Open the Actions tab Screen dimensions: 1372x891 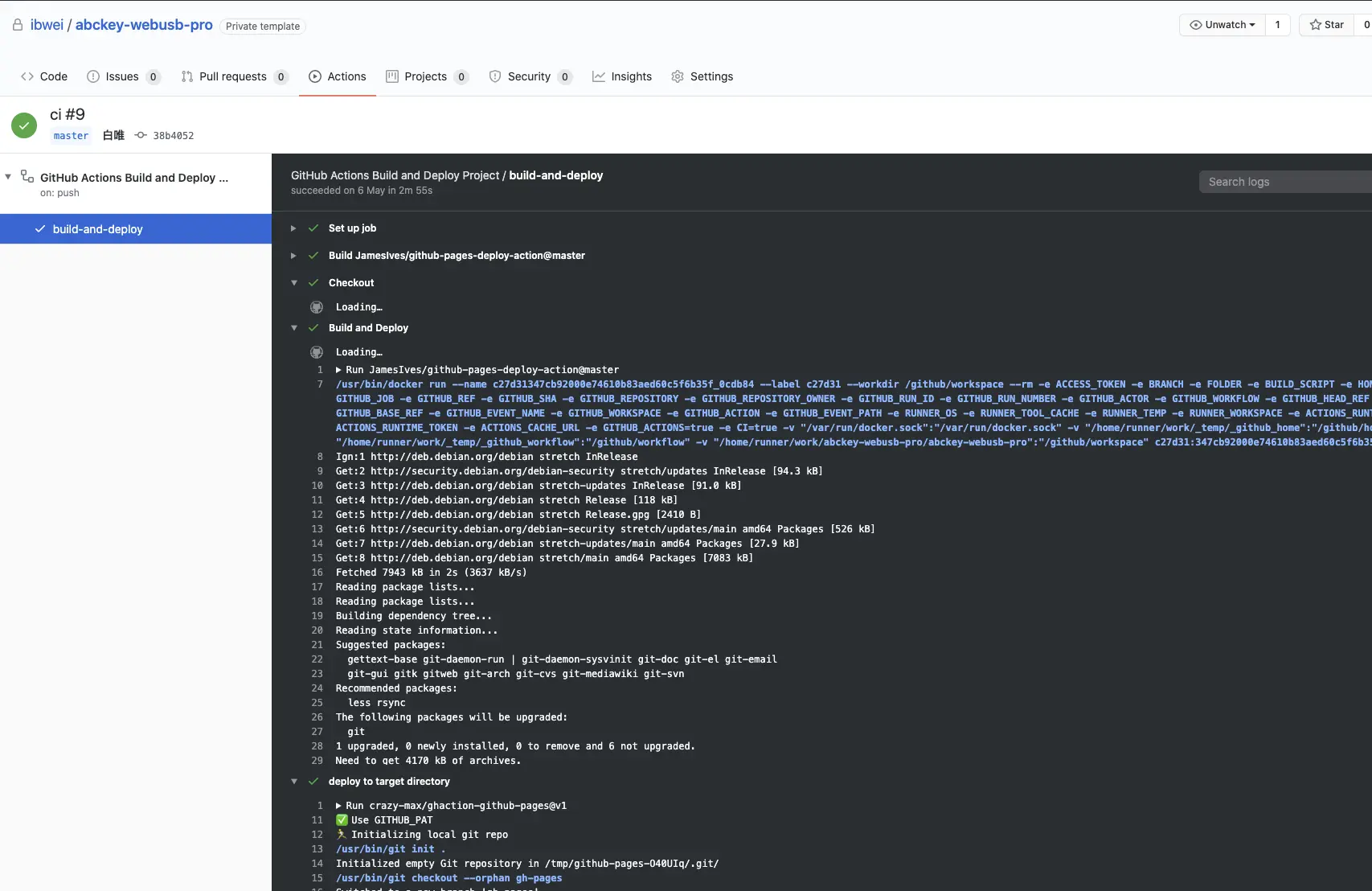coord(338,76)
